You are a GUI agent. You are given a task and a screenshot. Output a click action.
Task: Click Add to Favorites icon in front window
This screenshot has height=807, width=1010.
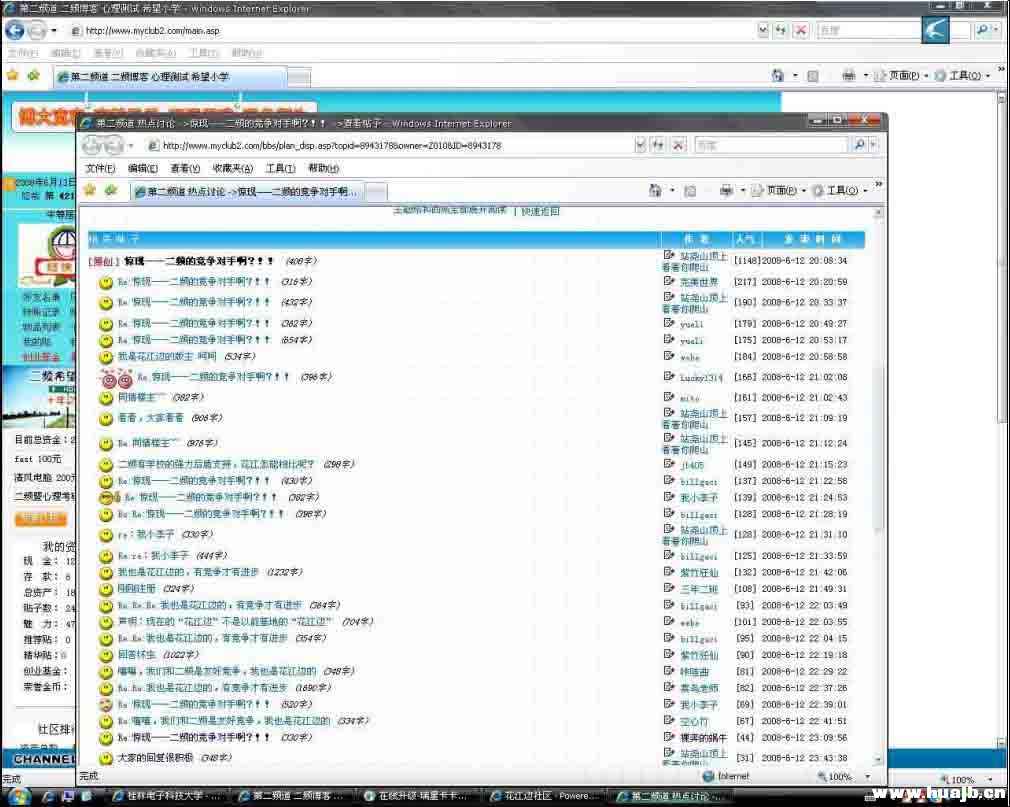110,190
